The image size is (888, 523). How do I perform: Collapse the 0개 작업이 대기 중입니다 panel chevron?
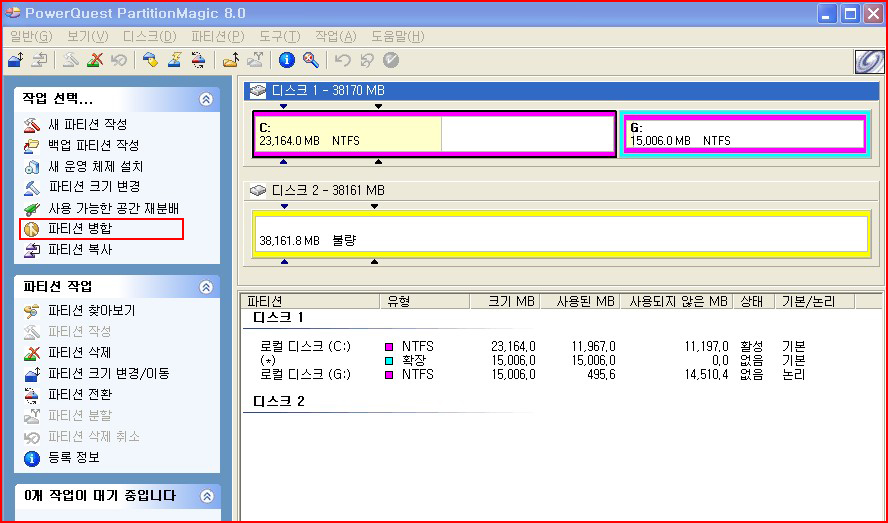[207, 496]
